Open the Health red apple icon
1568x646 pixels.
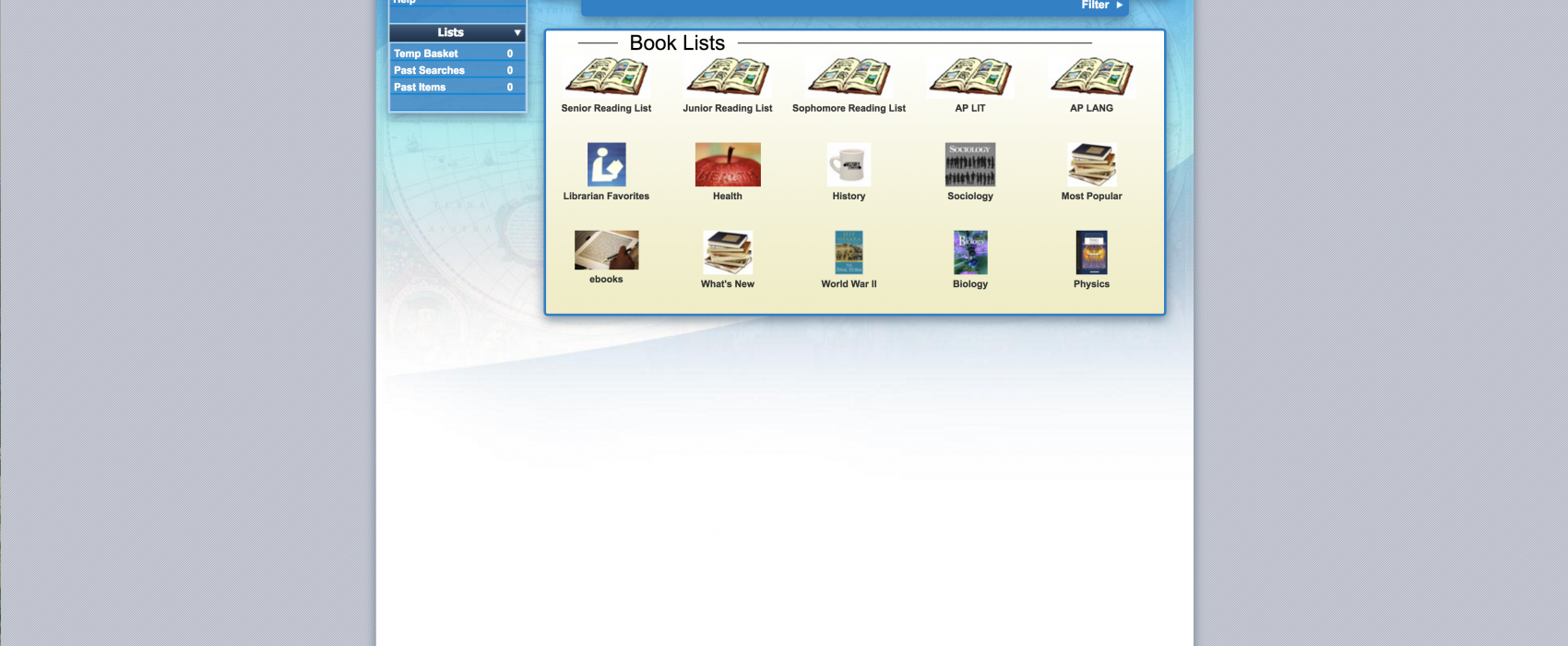(x=728, y=164)
